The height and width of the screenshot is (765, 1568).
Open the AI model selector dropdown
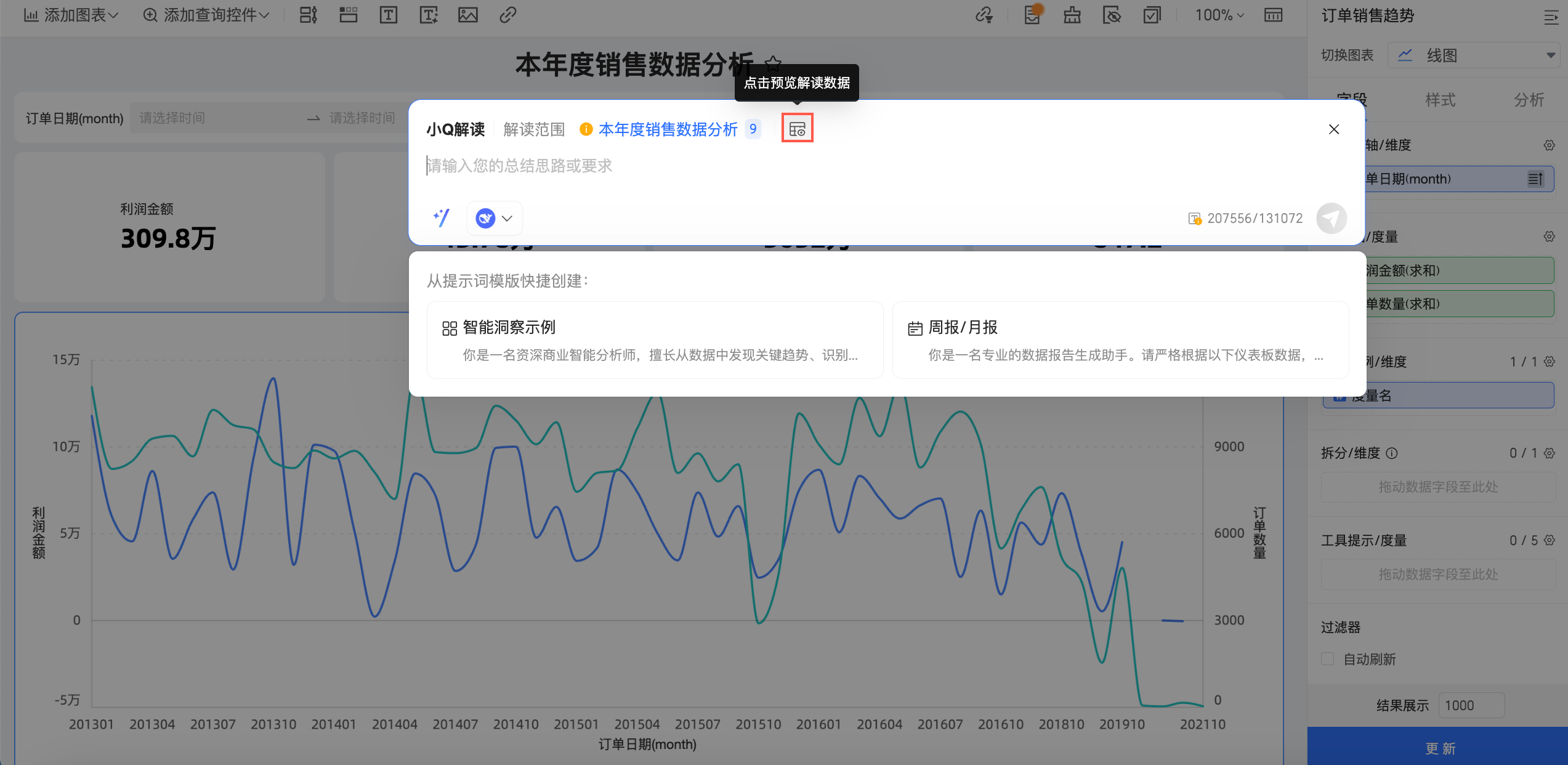(x=495, y=218)
